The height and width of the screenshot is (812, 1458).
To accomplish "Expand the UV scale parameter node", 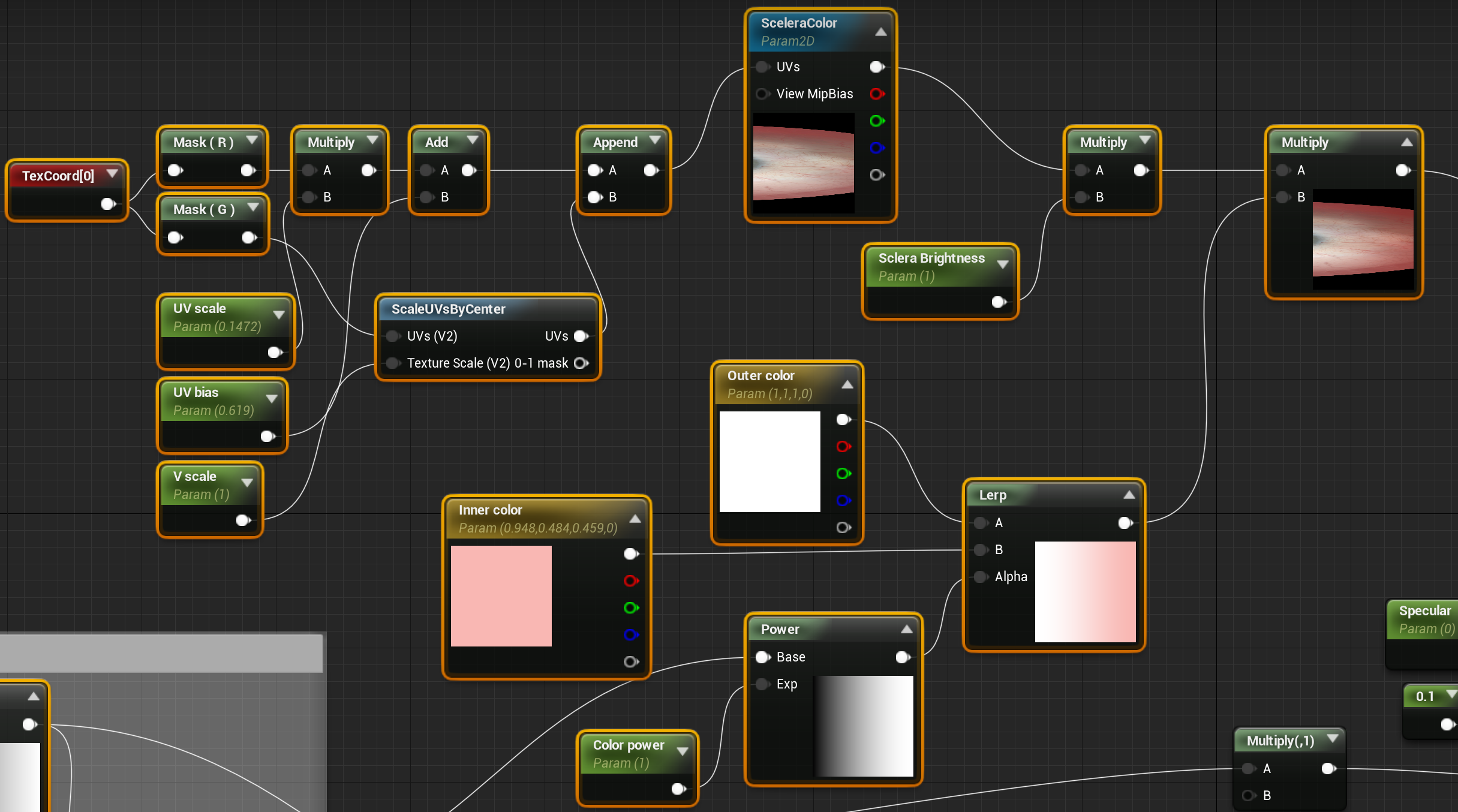I will tap(279, 315).
